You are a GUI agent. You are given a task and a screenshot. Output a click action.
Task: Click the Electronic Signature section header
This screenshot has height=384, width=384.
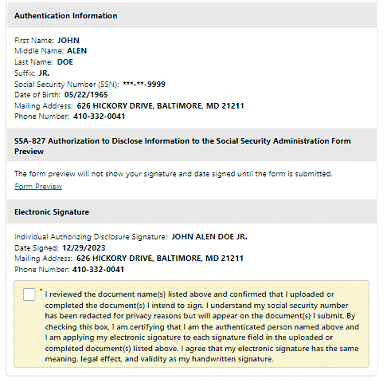52,212
